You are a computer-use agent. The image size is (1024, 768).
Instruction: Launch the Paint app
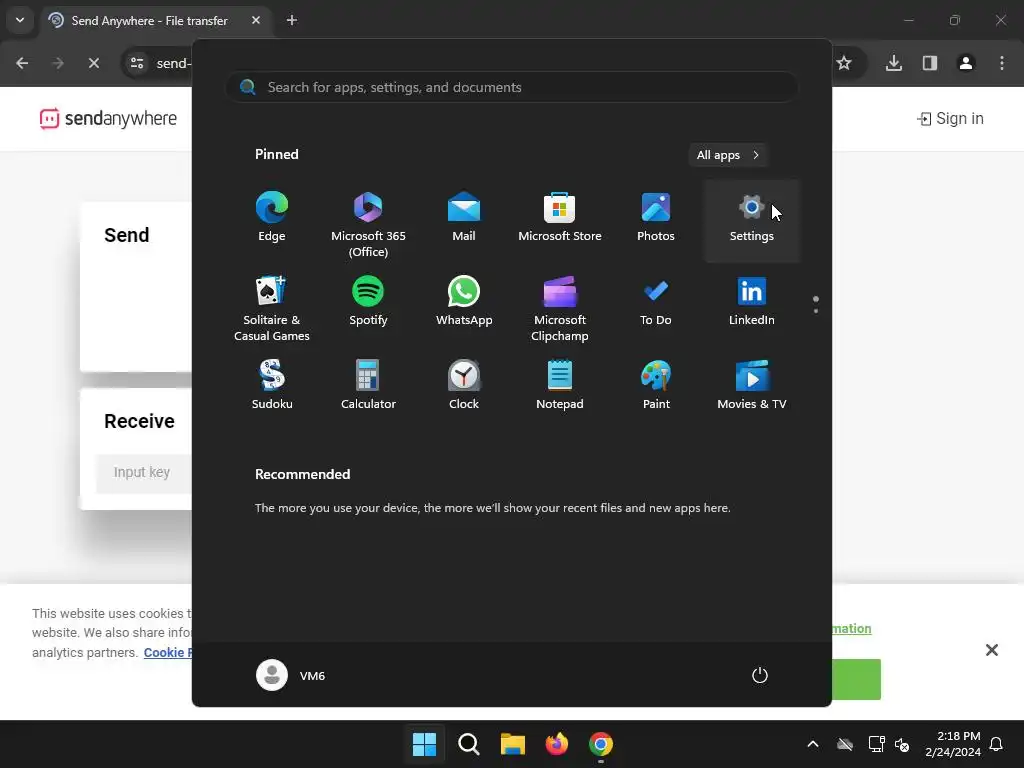coord(656,385)
